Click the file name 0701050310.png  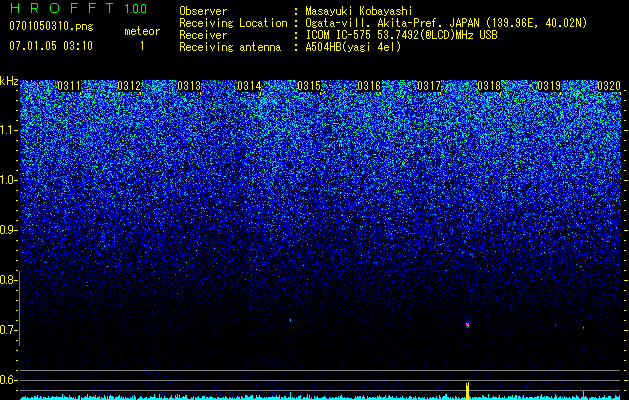[x=51, y=27]
